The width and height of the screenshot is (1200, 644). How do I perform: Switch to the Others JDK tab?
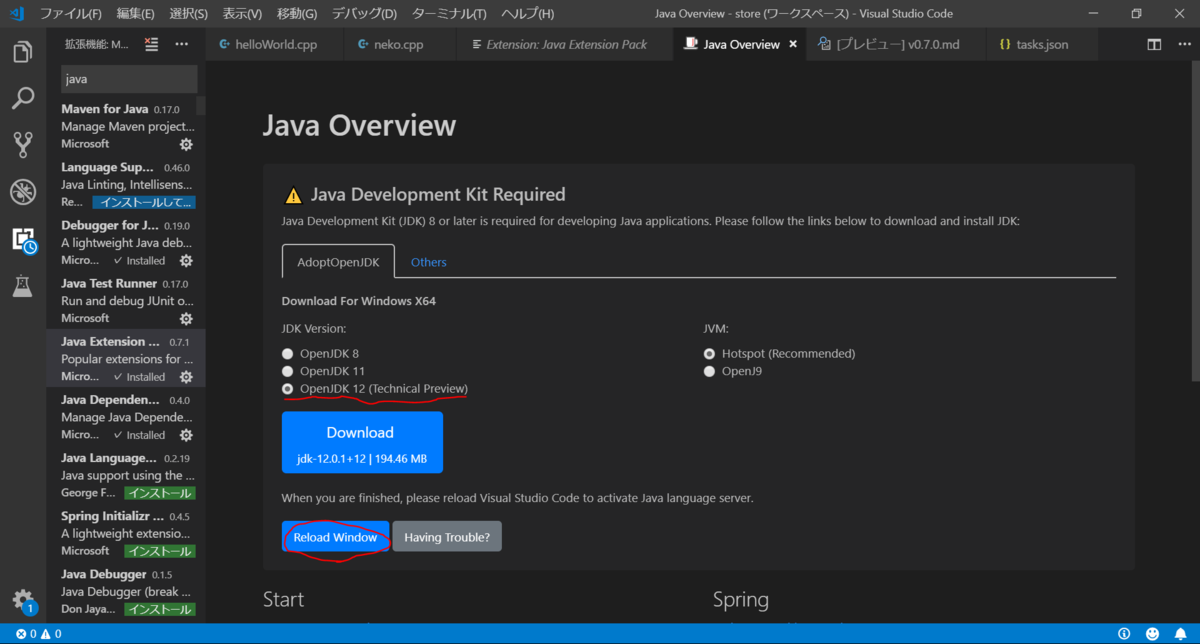pos(428,261)
